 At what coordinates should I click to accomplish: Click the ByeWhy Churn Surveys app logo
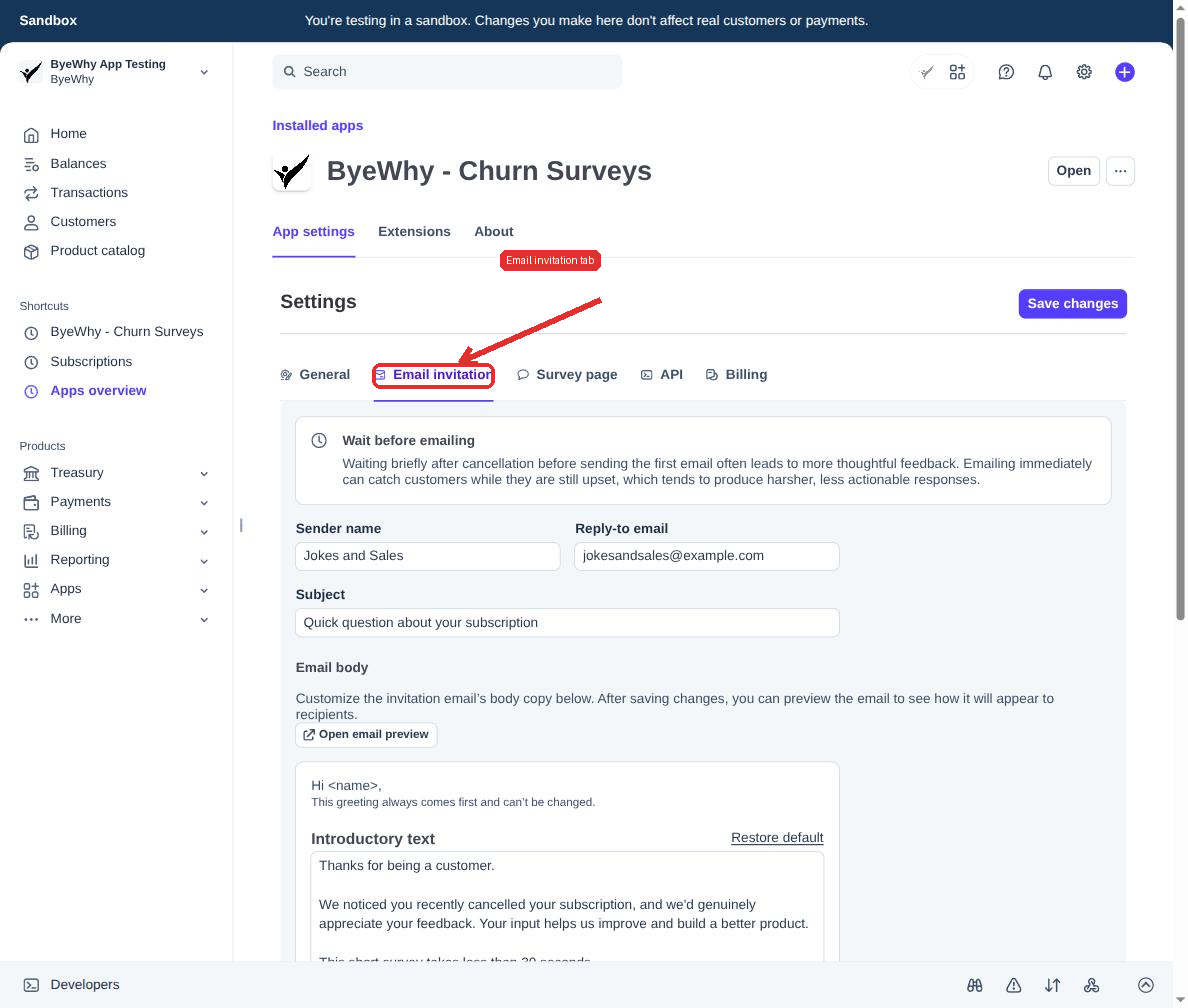[292, 172]
